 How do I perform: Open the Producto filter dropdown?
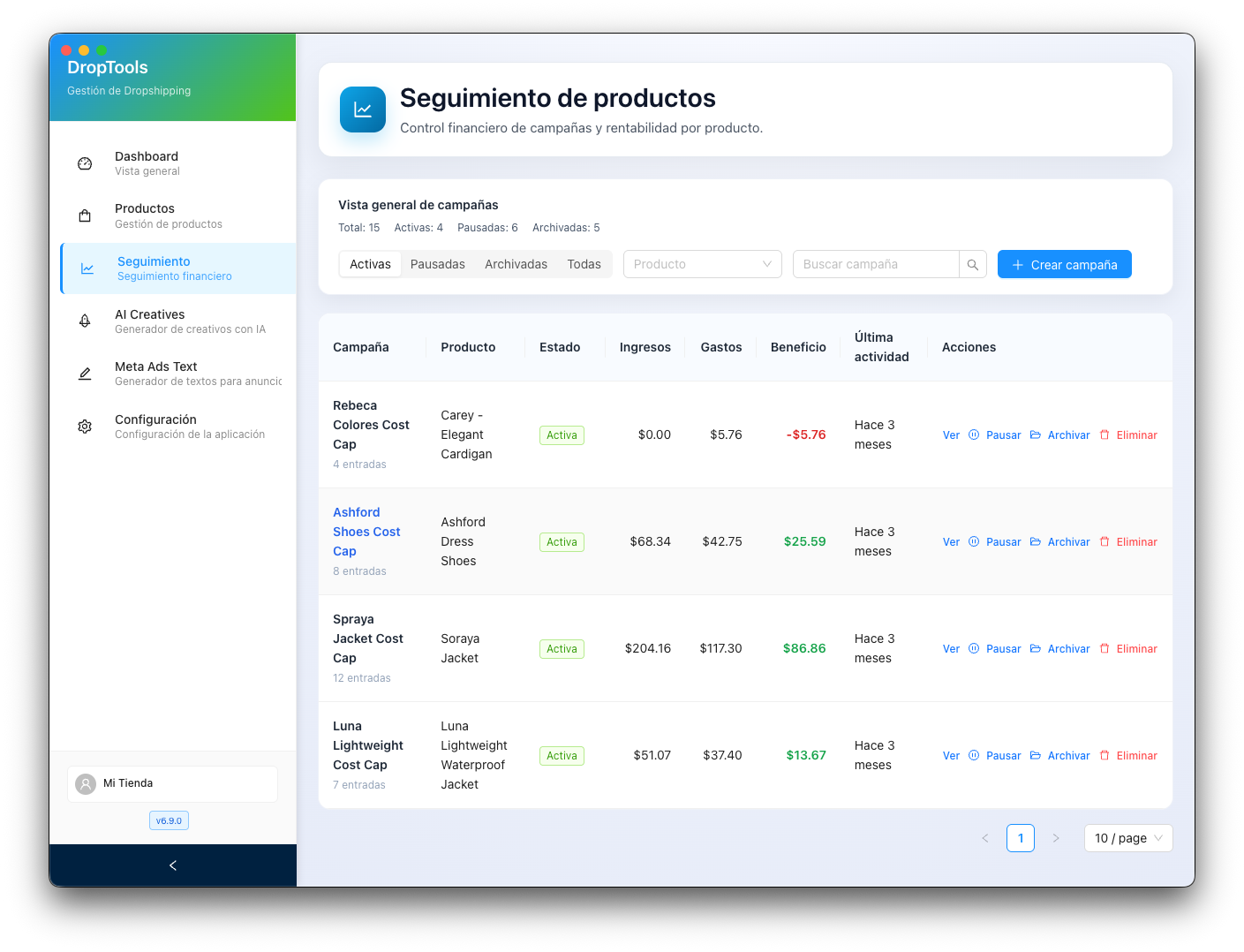coord(702,264)
